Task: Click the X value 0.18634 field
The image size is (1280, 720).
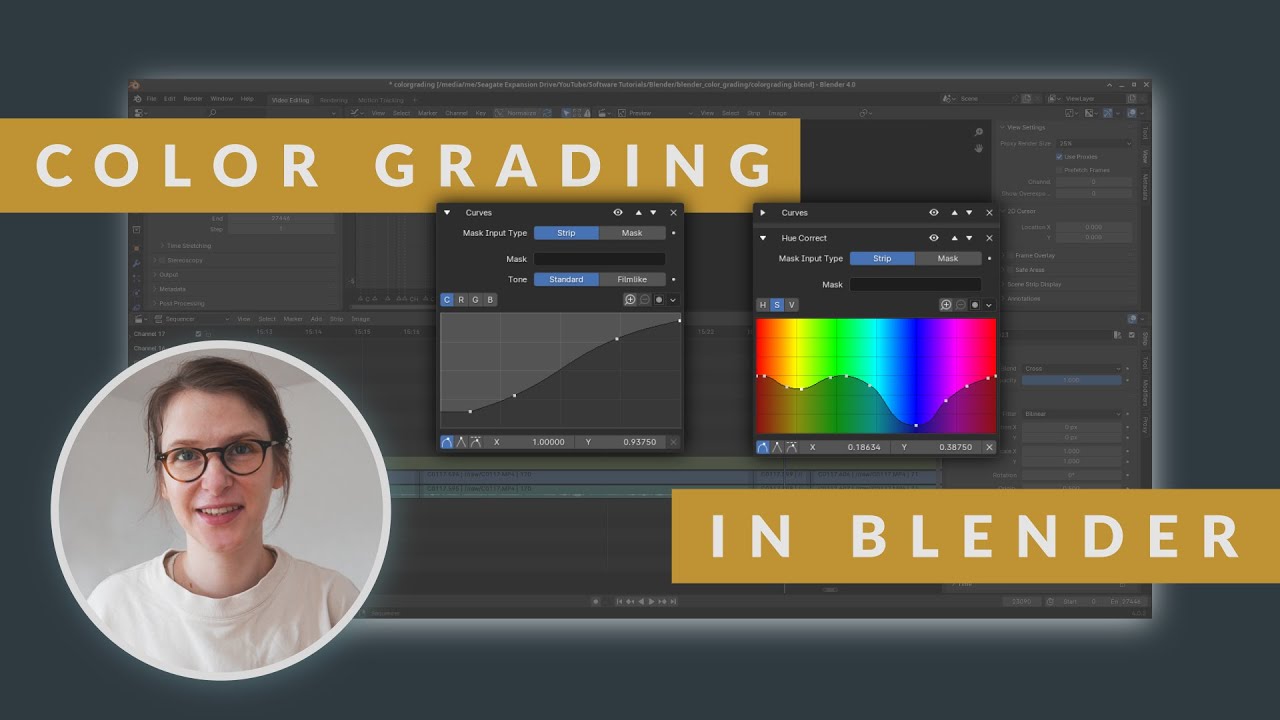Action: point(845,447)
